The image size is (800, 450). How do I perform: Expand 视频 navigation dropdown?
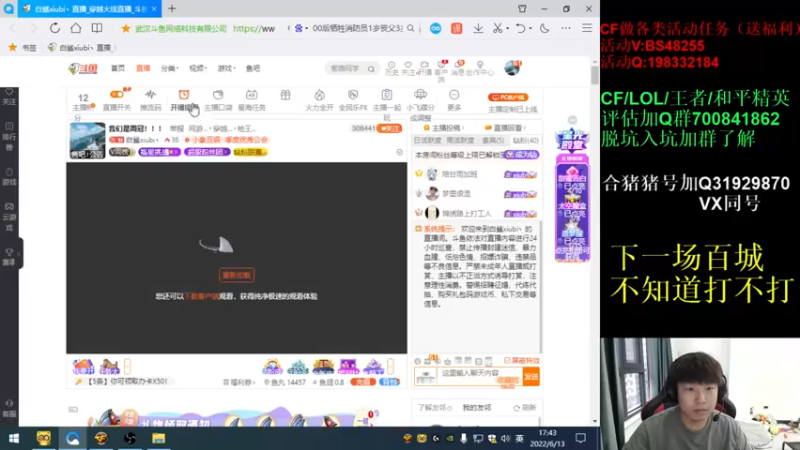pos(198,68)
